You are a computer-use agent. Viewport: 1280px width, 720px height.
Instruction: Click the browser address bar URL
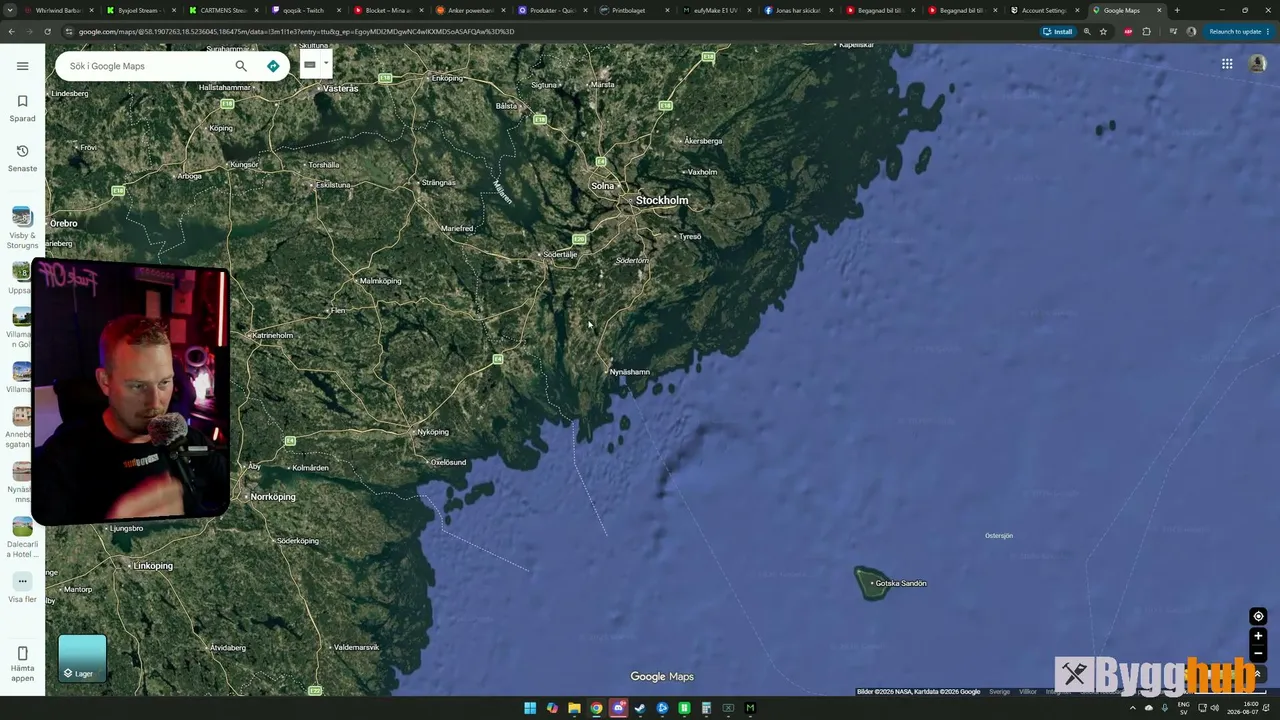(297, 31)
